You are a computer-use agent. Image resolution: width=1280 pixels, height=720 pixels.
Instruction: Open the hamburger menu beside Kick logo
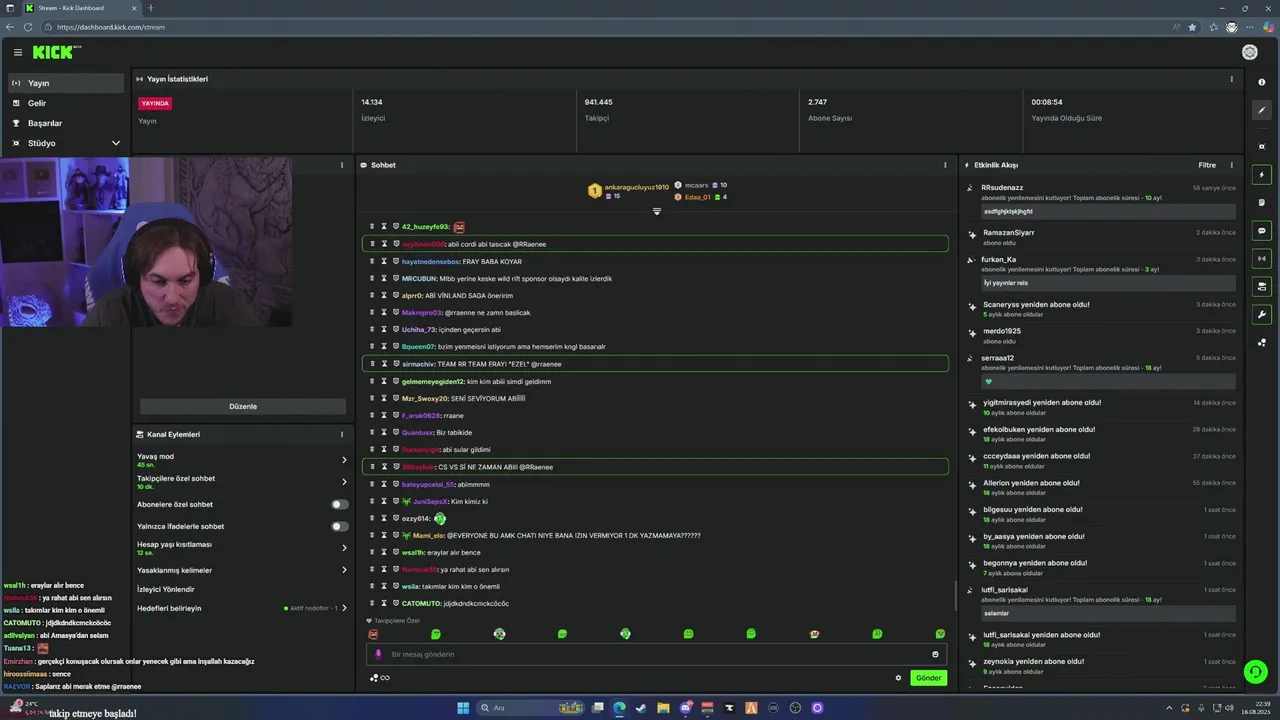pos(17,52)
